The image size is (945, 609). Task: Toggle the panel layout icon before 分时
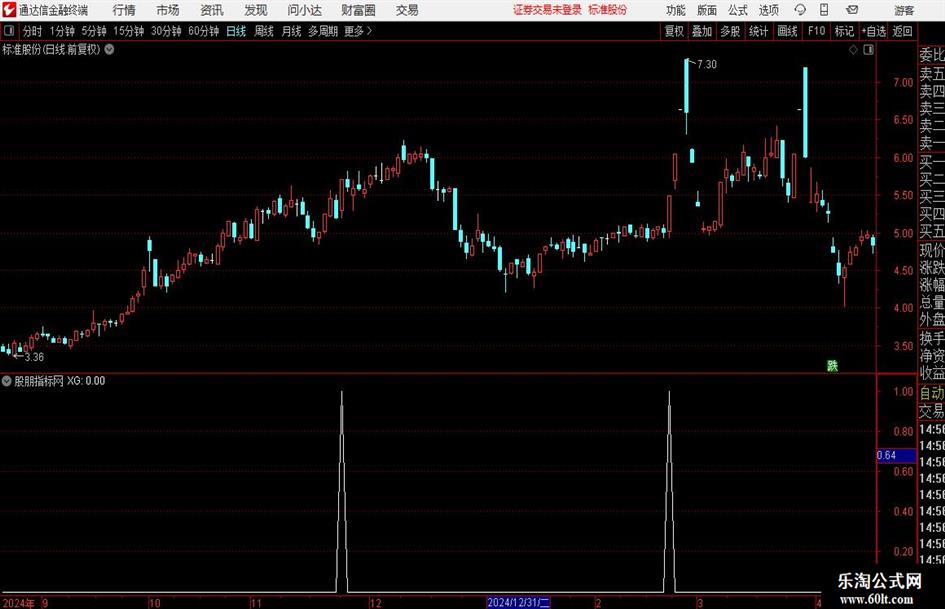tap(8, 31)
